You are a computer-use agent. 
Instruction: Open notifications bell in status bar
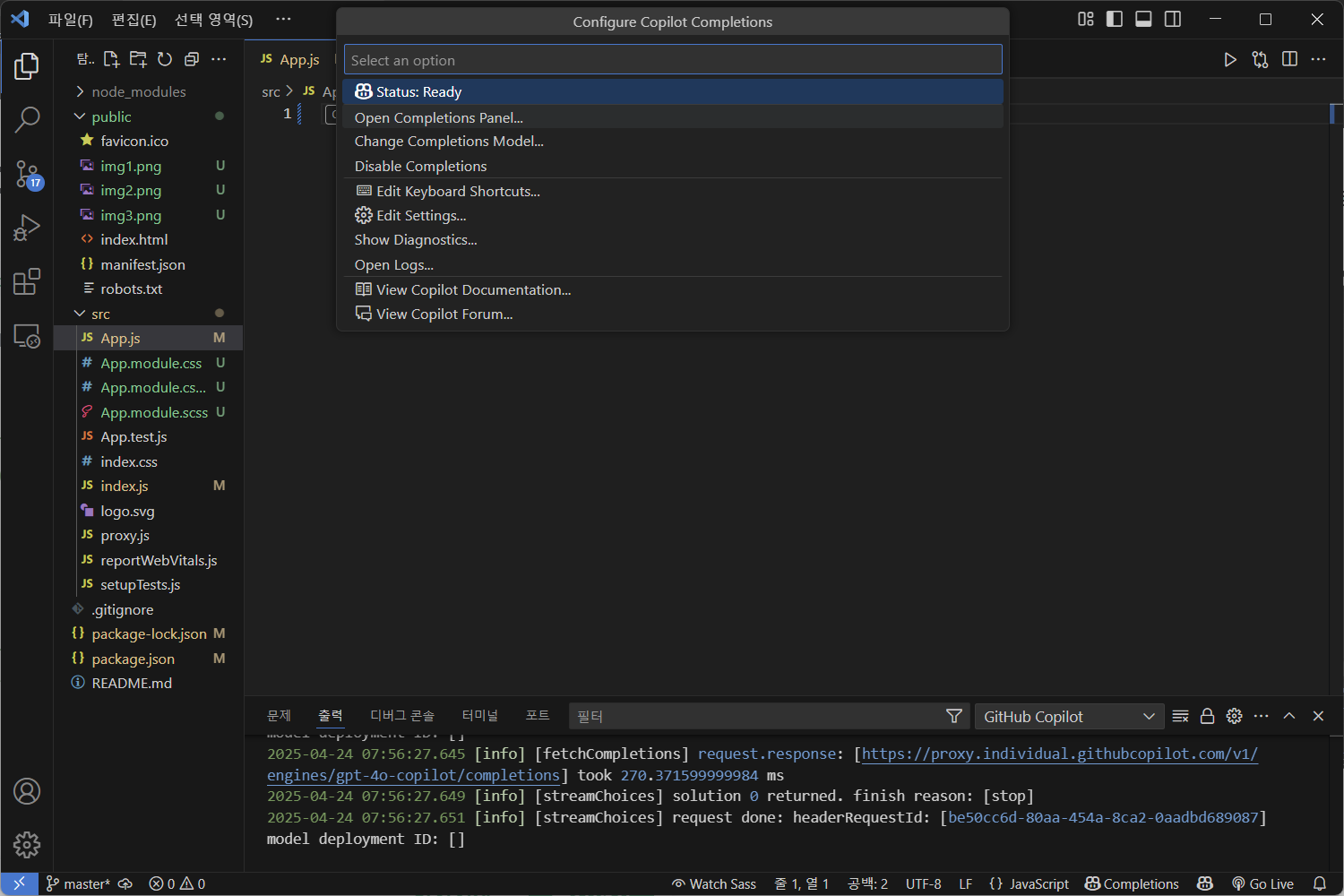pyautogui.click(x=1319, y=883)
